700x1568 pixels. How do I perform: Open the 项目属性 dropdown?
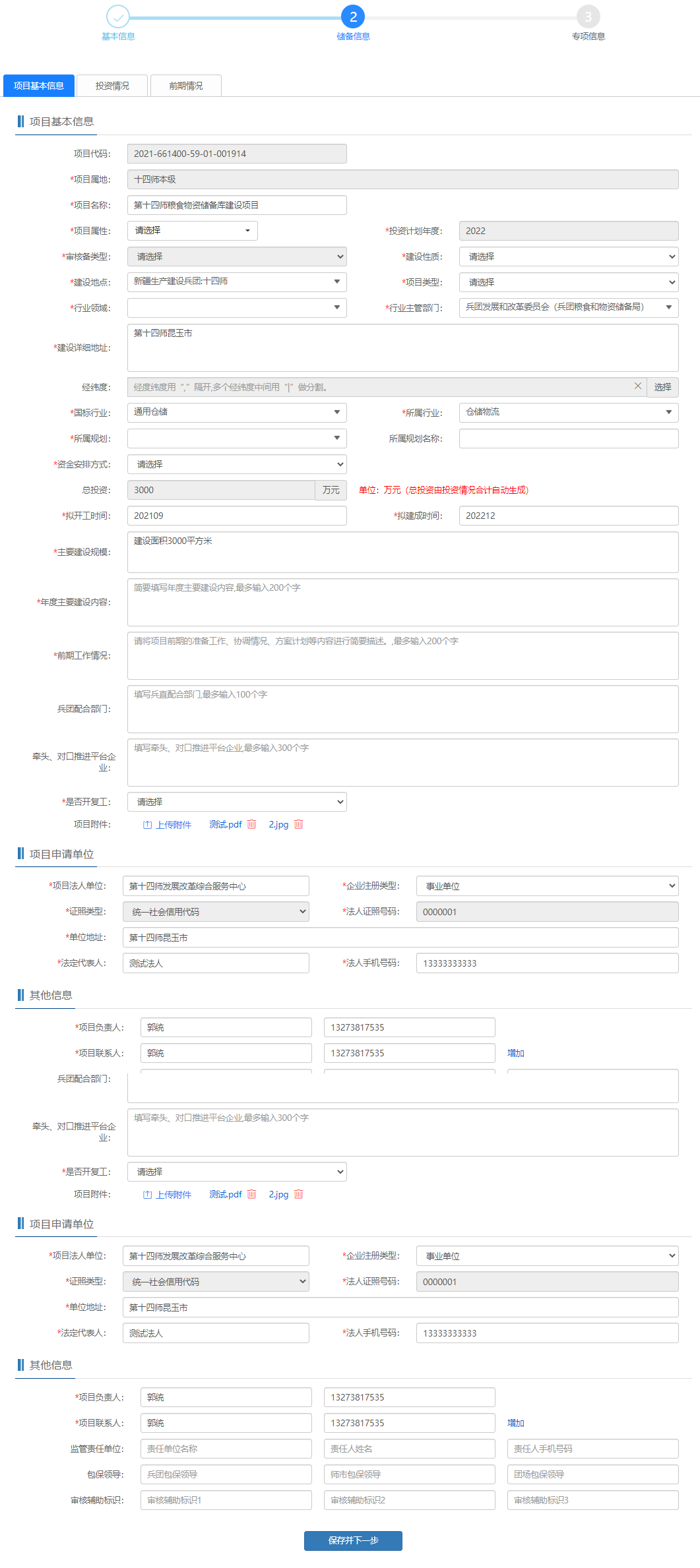[x=192, y=231]
